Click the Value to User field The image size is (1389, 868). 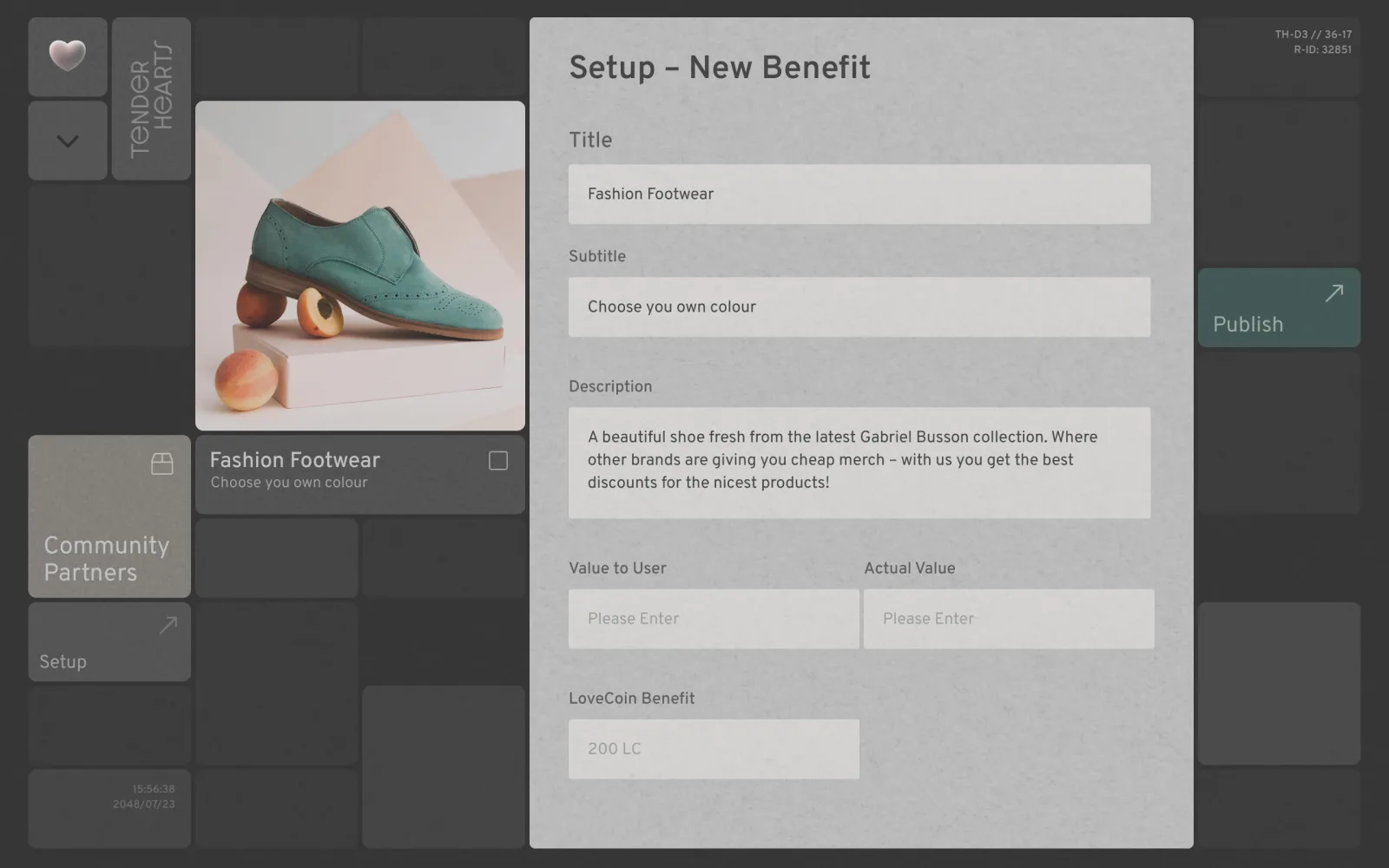[x=714, y=619]
